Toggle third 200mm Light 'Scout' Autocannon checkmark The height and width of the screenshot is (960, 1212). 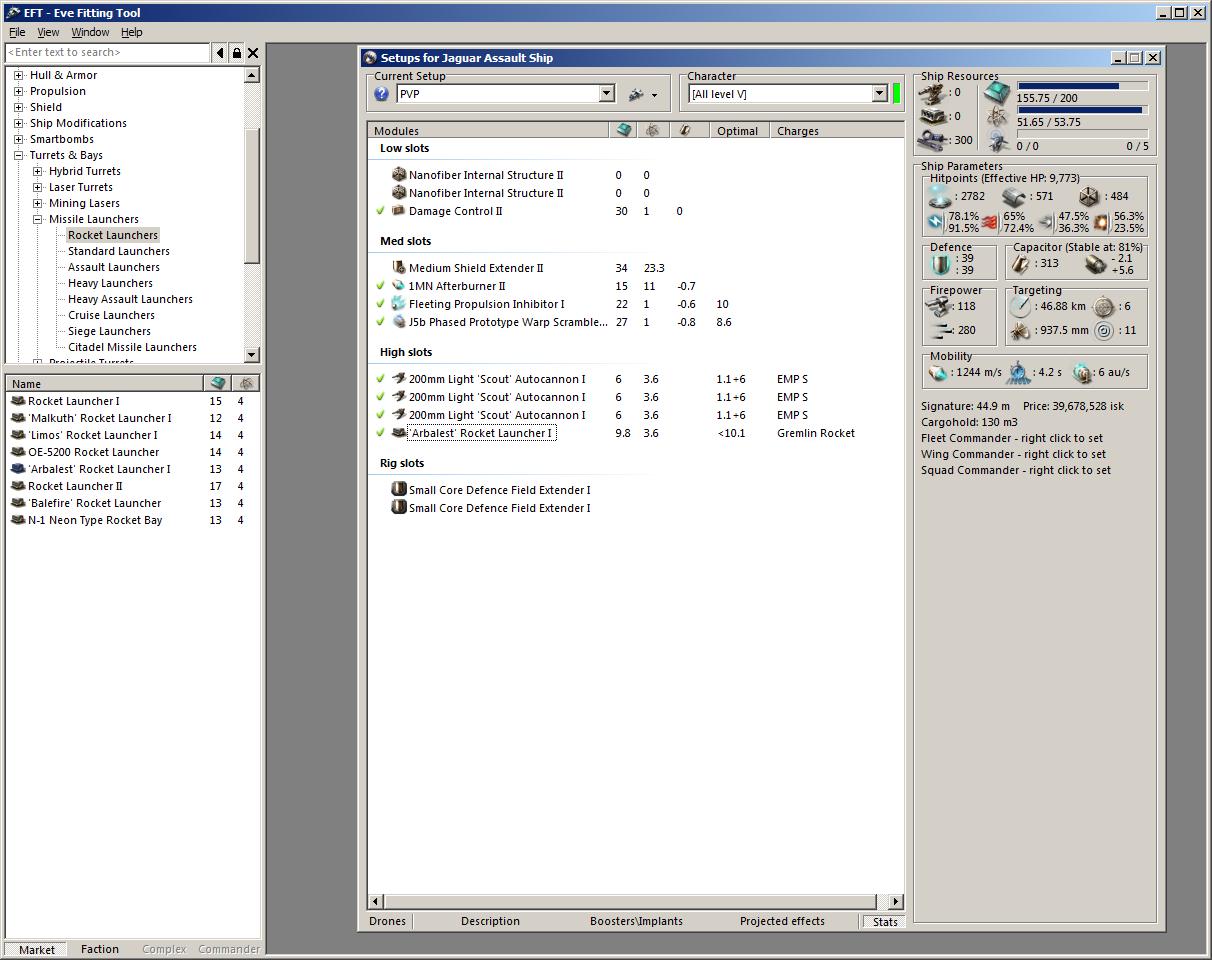(x=380, y=415)
